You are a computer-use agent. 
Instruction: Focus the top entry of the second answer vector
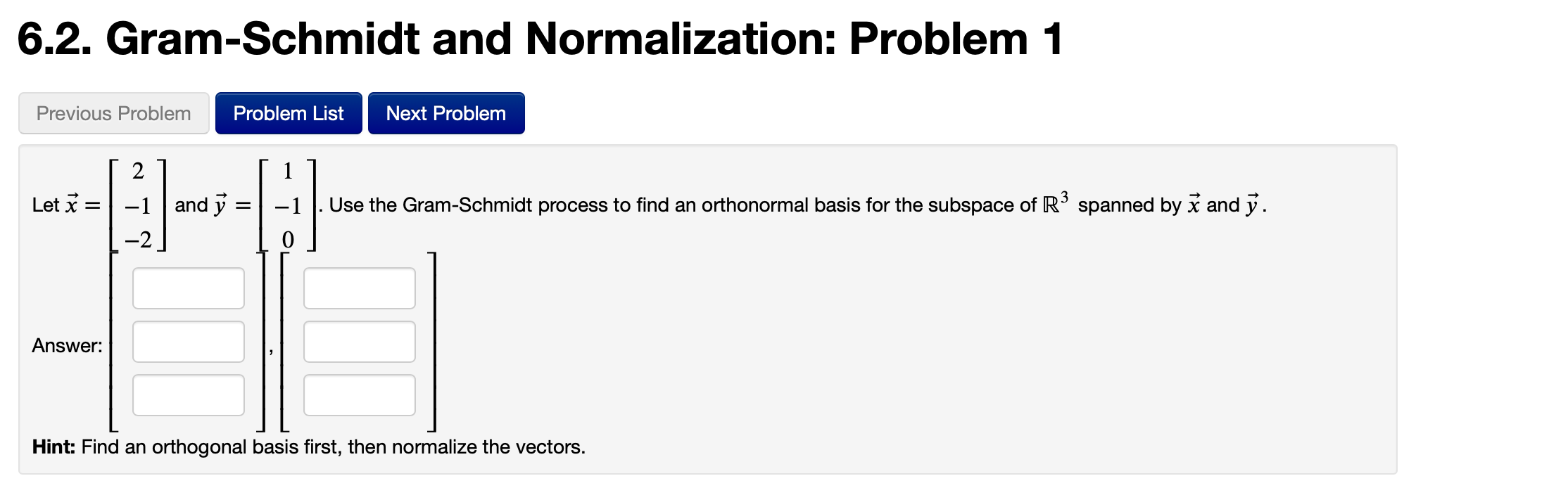pos(358,288)
